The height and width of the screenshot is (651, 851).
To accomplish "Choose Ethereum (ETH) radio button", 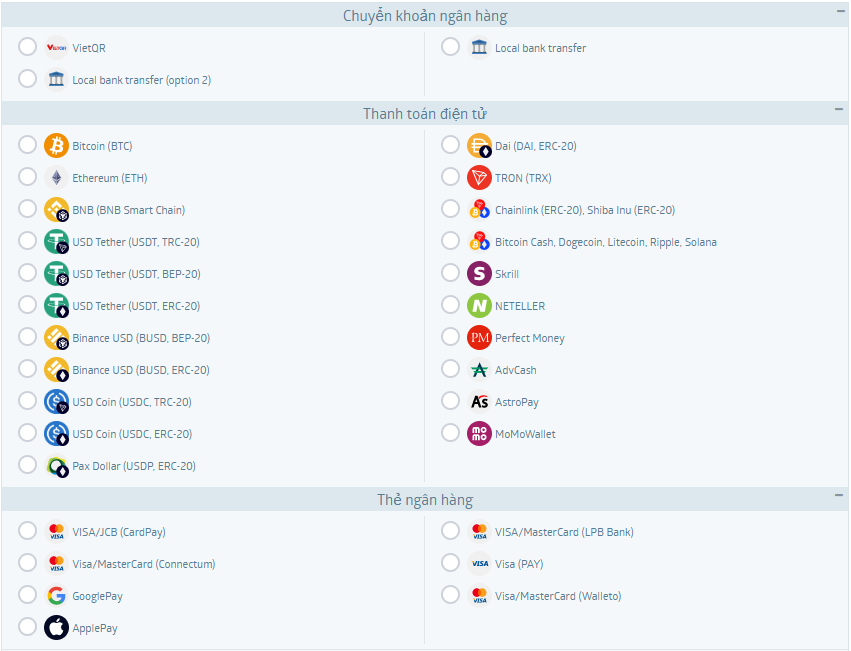I will click(27, 177).
